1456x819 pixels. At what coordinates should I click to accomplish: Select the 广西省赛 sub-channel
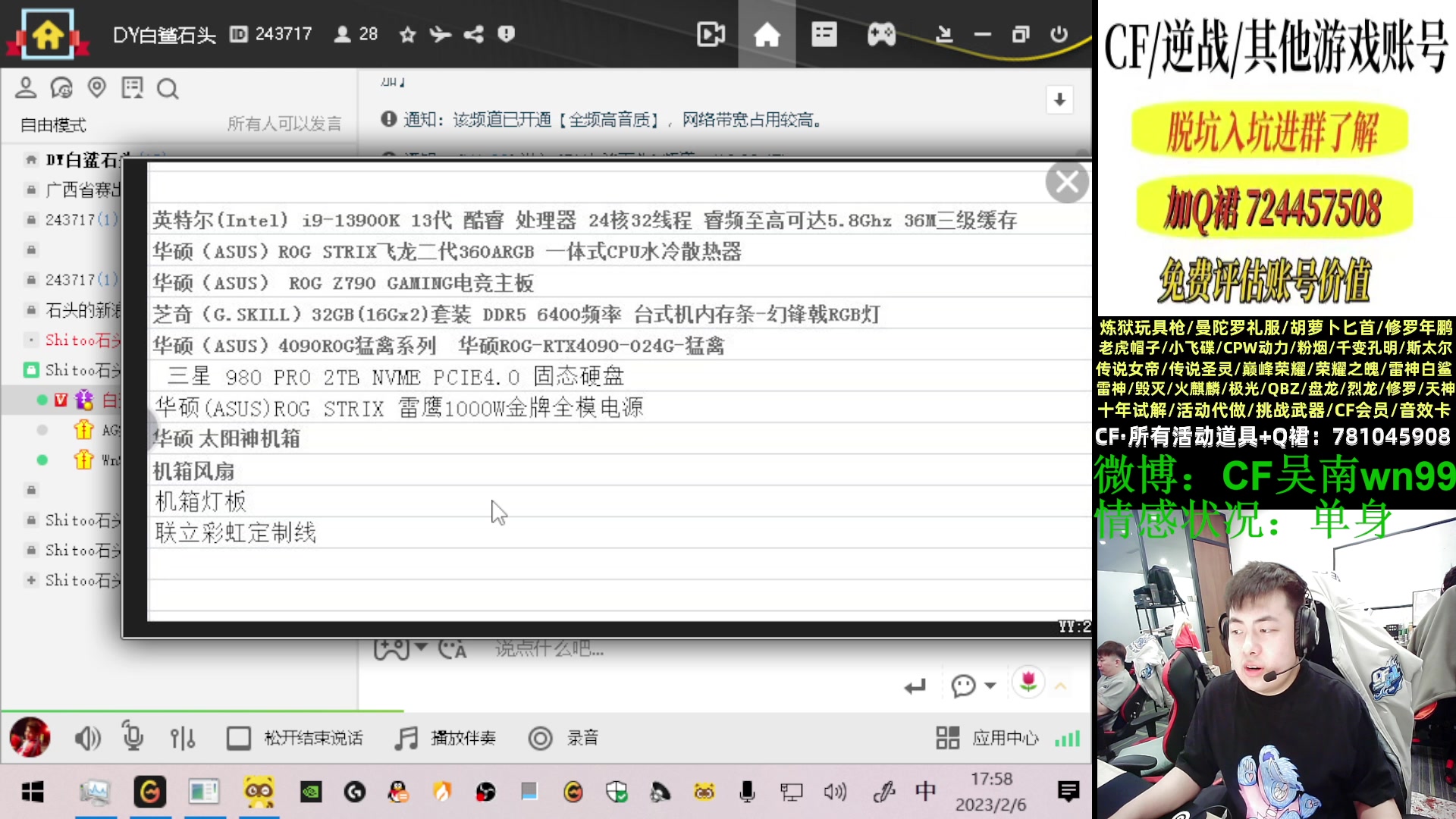click(x=82, y=190)
